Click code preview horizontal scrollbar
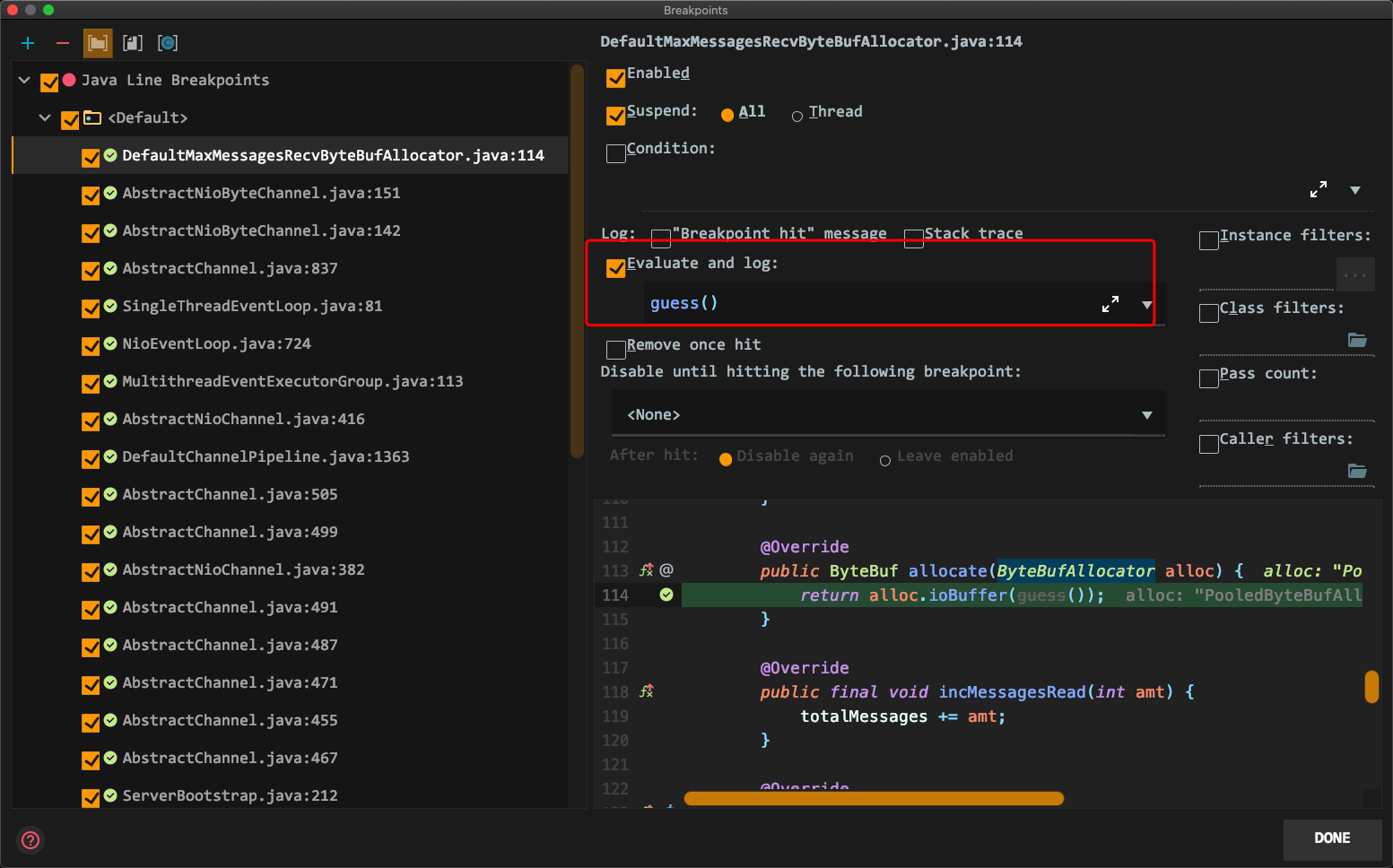Image resolution: width=1393 pixels, height=868 pixels. [873, 798]
